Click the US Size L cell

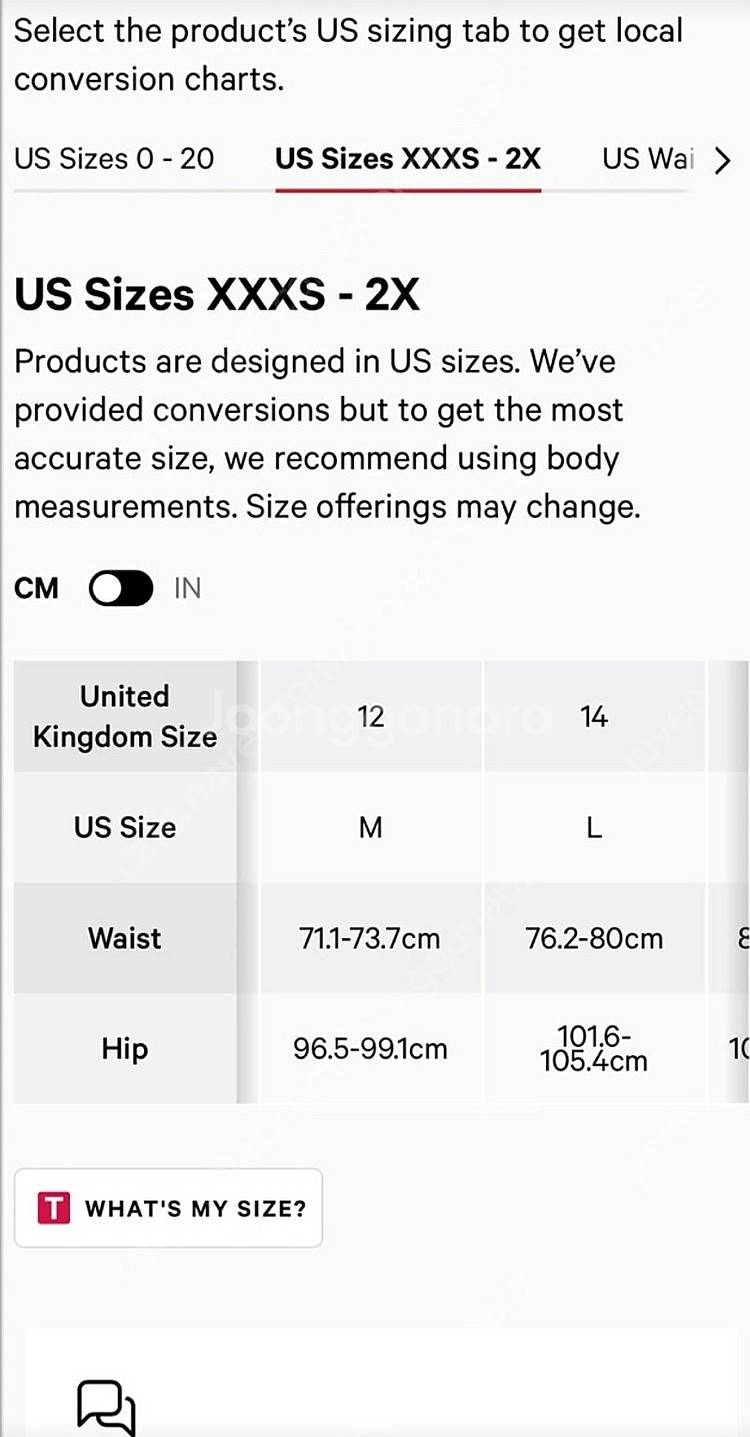pyautogui.click(x=594, y=827)
